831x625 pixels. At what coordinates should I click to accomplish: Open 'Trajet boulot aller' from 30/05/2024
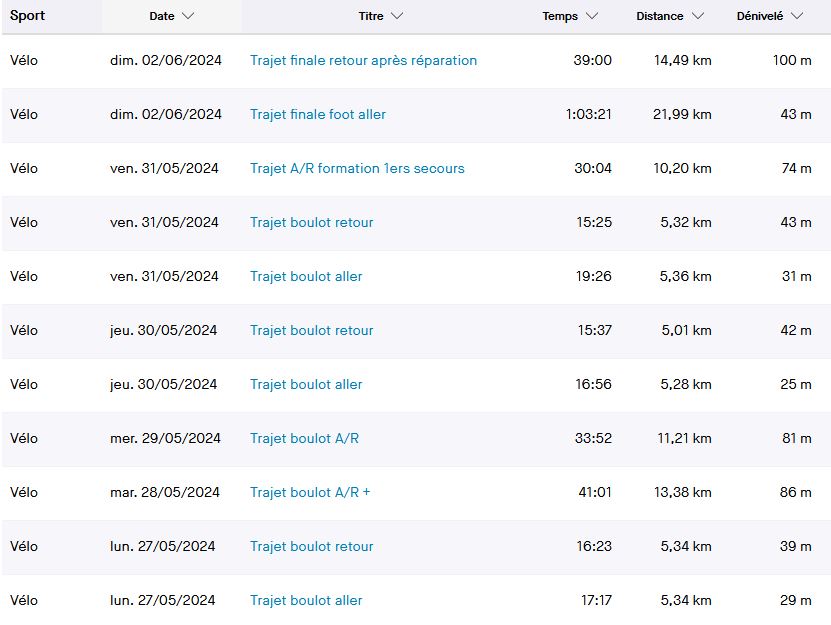(x=306, y=384)
